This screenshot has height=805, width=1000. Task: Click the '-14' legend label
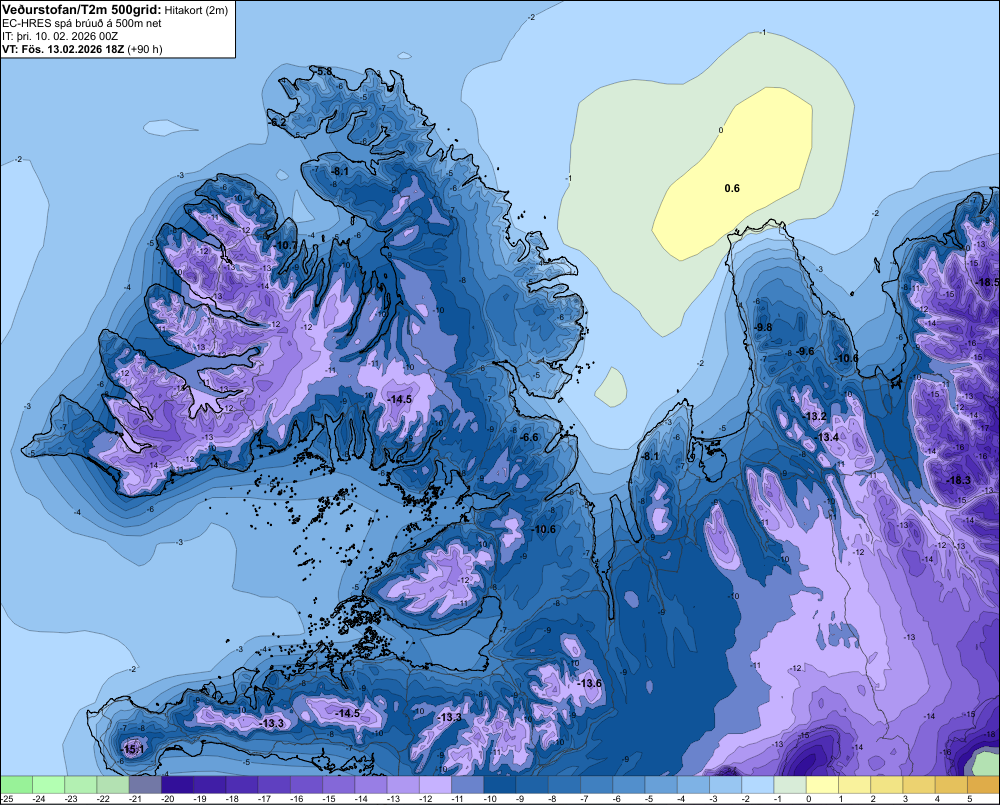(362, 799)
